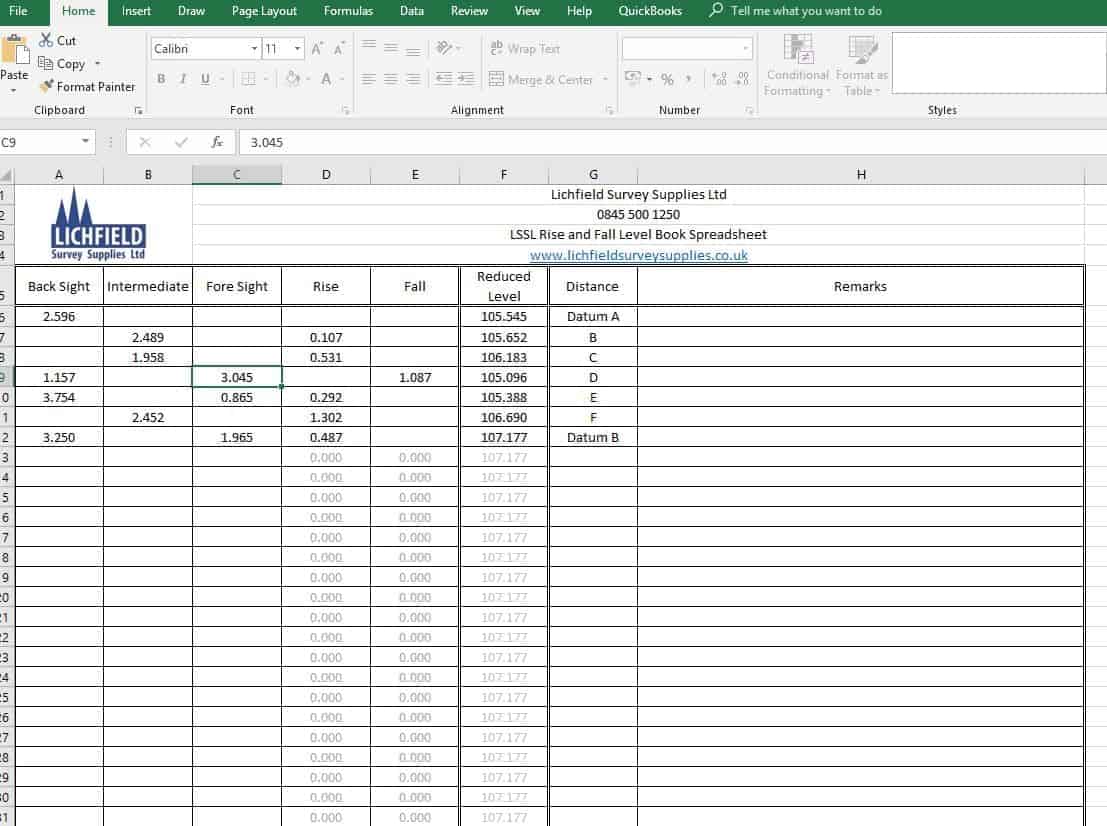Image resolution: width=1107 pixels, height=826 pixels.
Task: Switch to the Draw tab
Action: click(x=191, y=11)
